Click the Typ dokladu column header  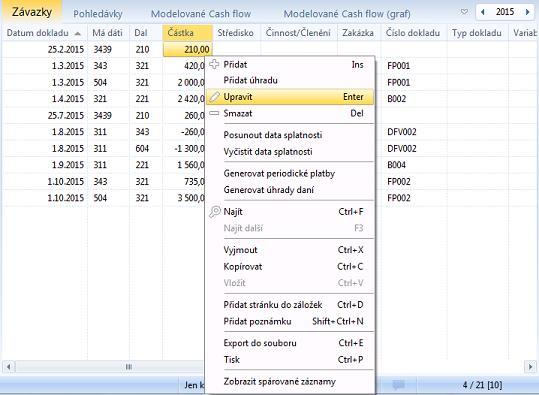[477, 33]
